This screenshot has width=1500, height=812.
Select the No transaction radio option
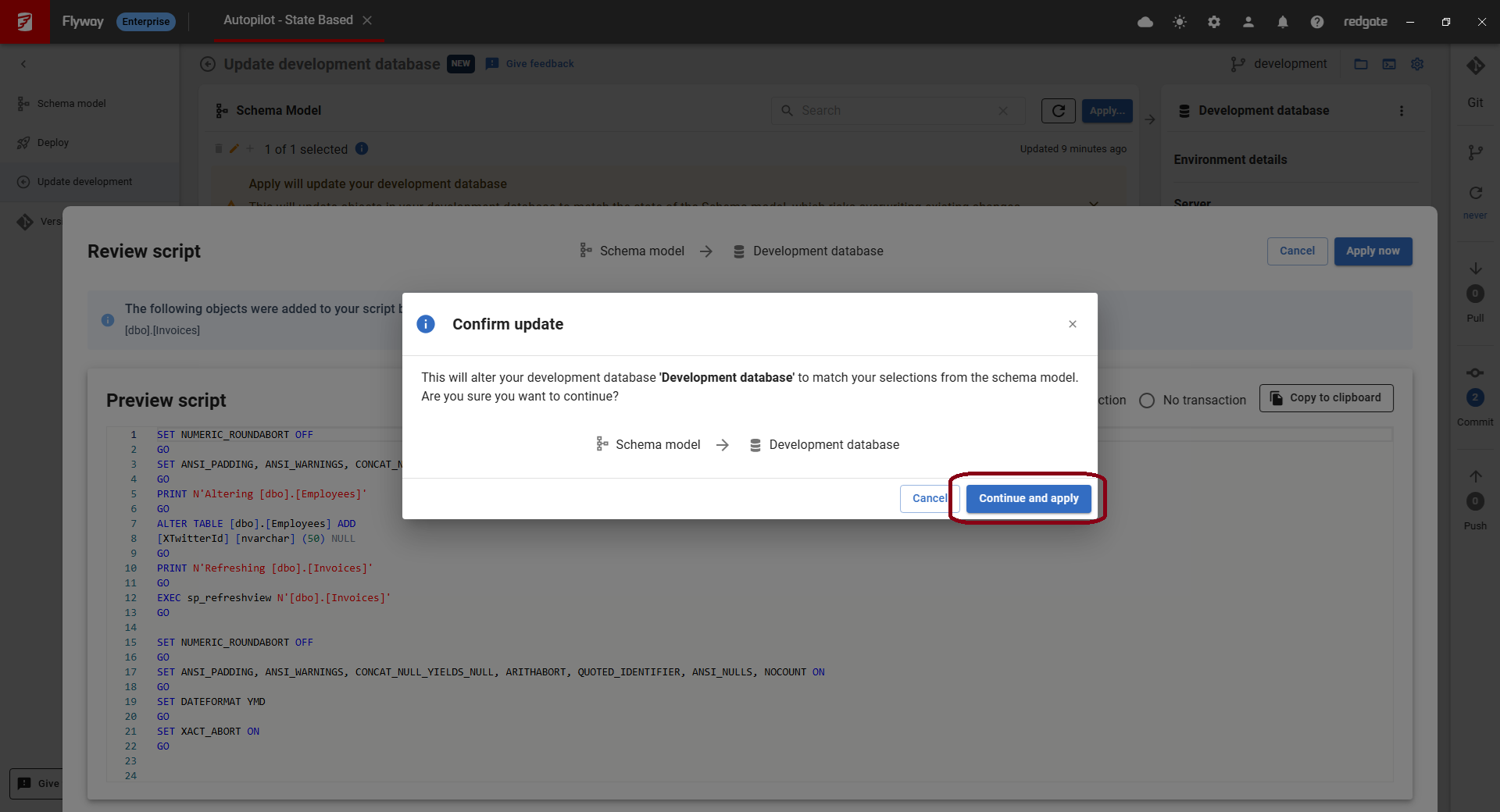tap(1147, 401)
